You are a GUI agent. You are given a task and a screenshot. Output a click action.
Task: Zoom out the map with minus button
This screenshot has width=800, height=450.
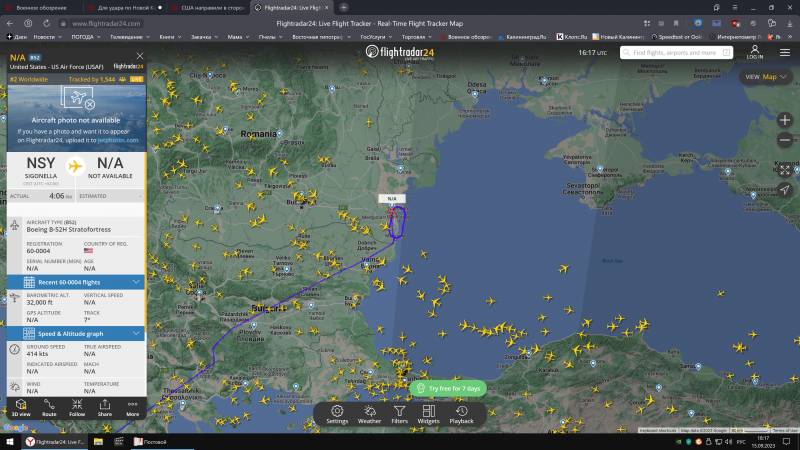point(785,140)
